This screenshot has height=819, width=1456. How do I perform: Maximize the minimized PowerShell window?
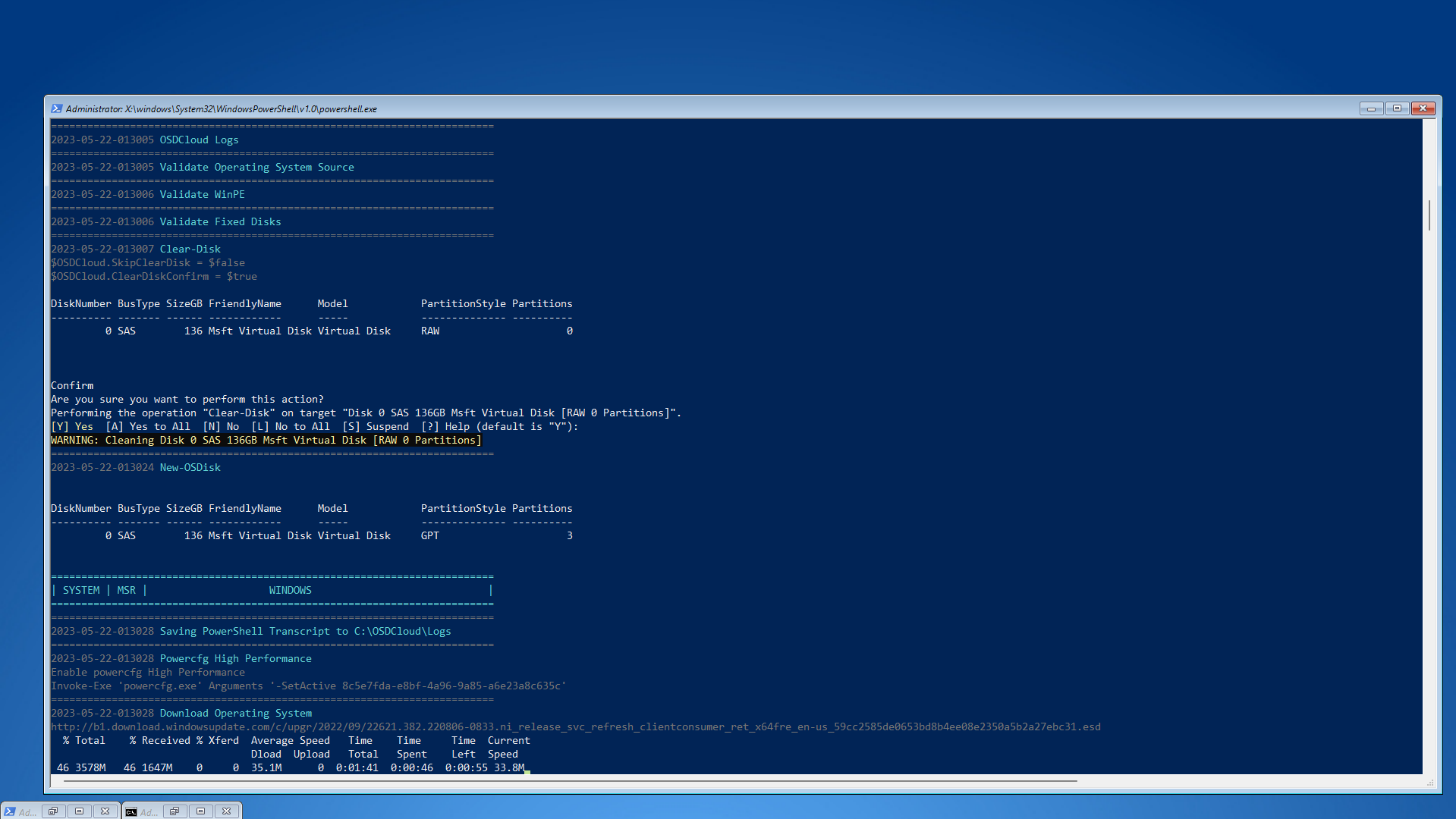coord(79,811)
